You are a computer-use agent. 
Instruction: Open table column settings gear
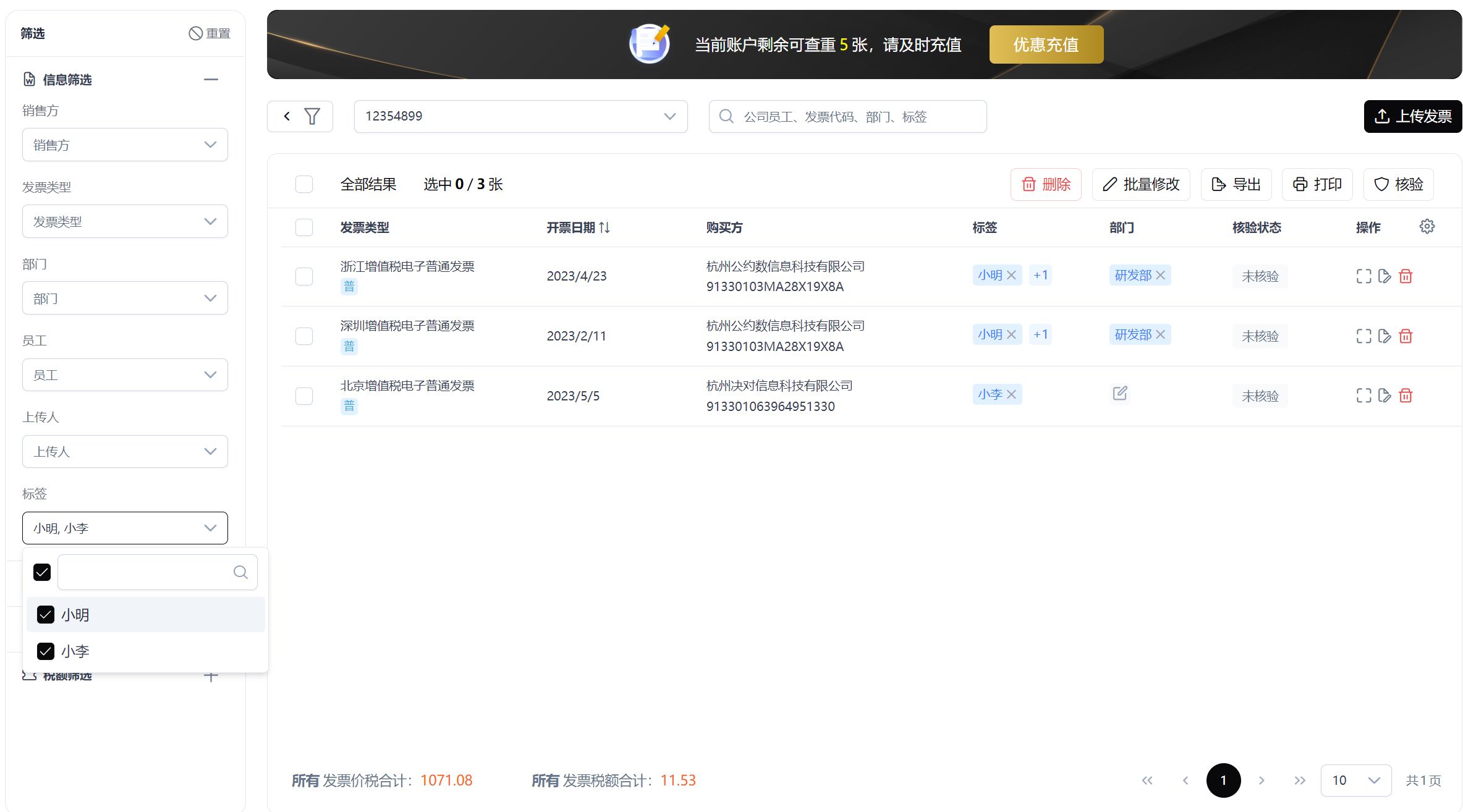click(x=1427, y=226)
